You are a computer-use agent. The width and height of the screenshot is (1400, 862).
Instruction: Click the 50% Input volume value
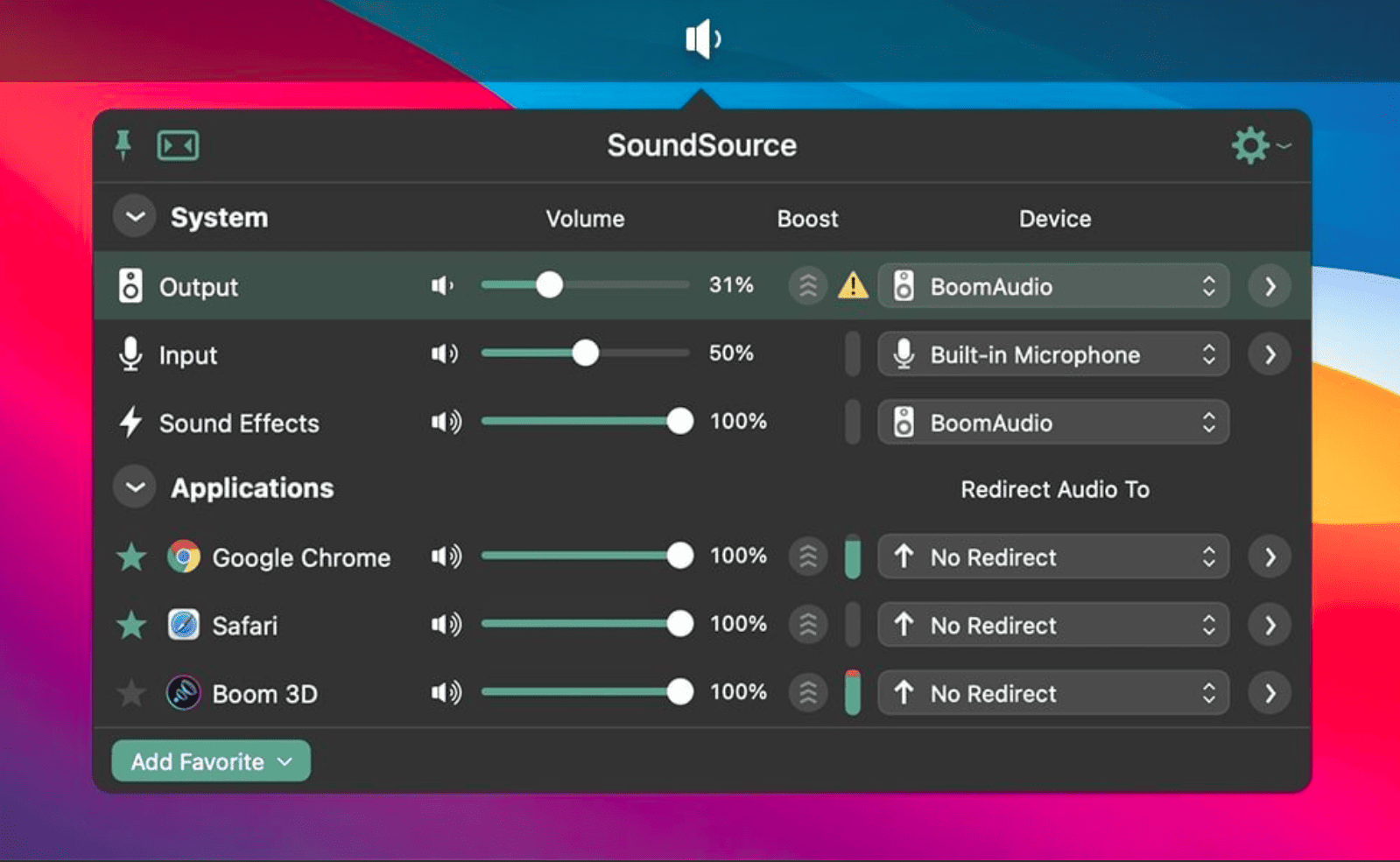[731, 353]
